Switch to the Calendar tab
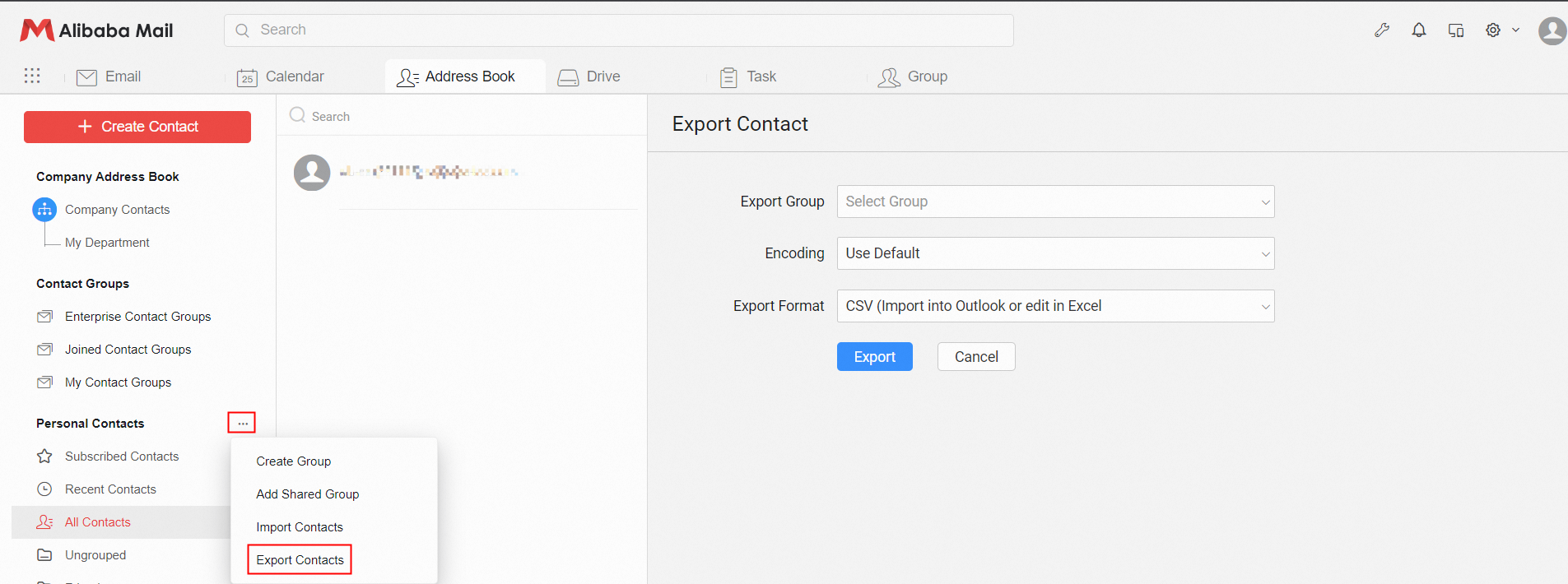Viewport: 1568px width, 584px height. [x=281, y=76]
